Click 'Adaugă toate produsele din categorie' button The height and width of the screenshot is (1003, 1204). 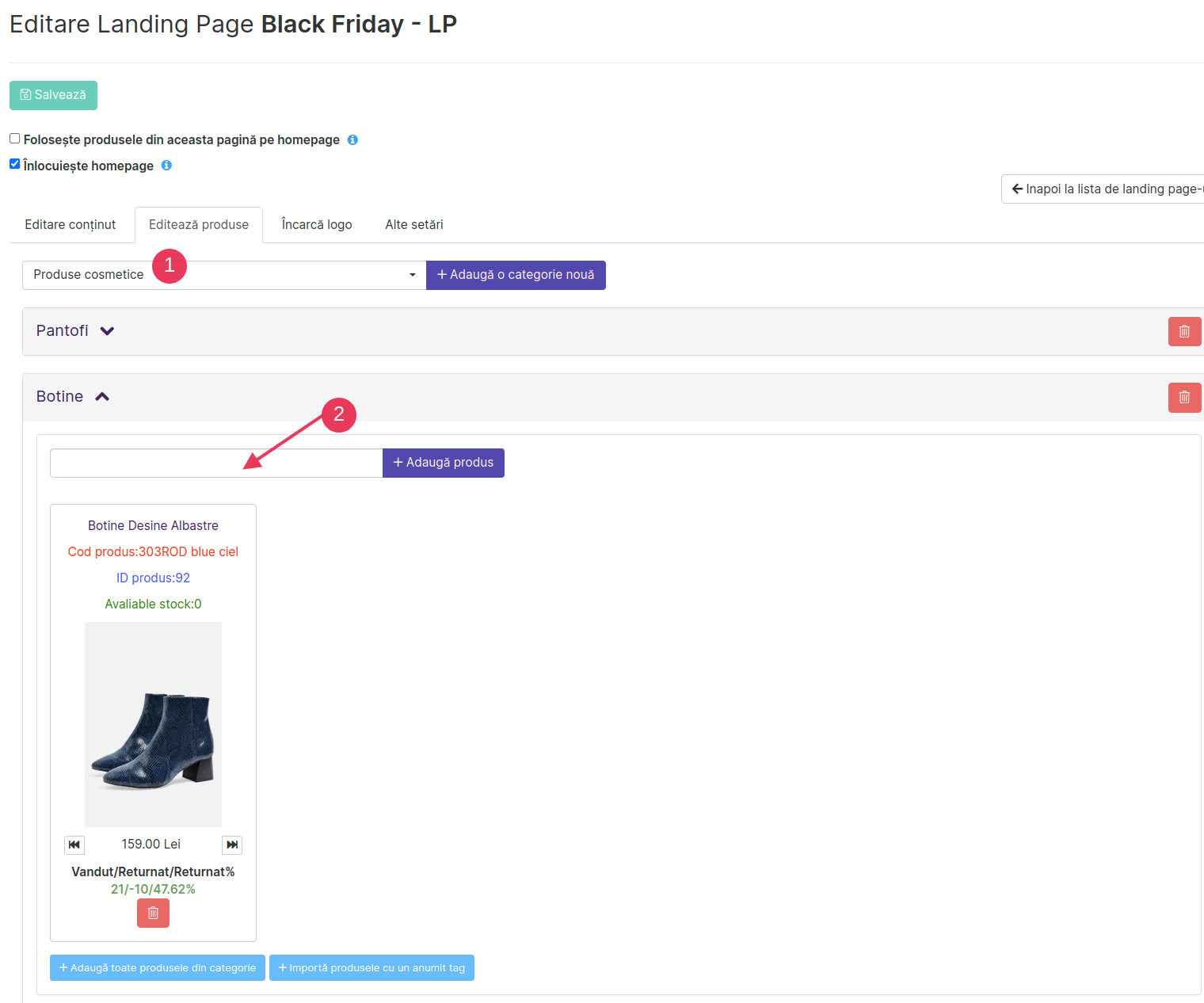click(158, 968)
